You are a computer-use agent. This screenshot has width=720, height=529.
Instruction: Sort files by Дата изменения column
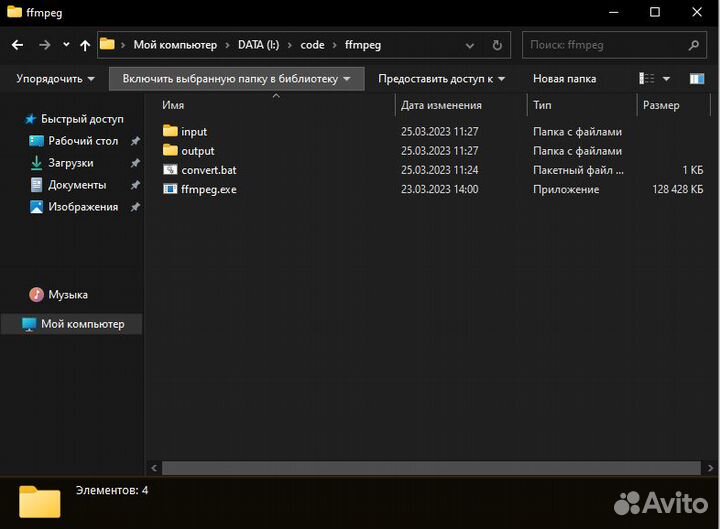tap(441, 105)
